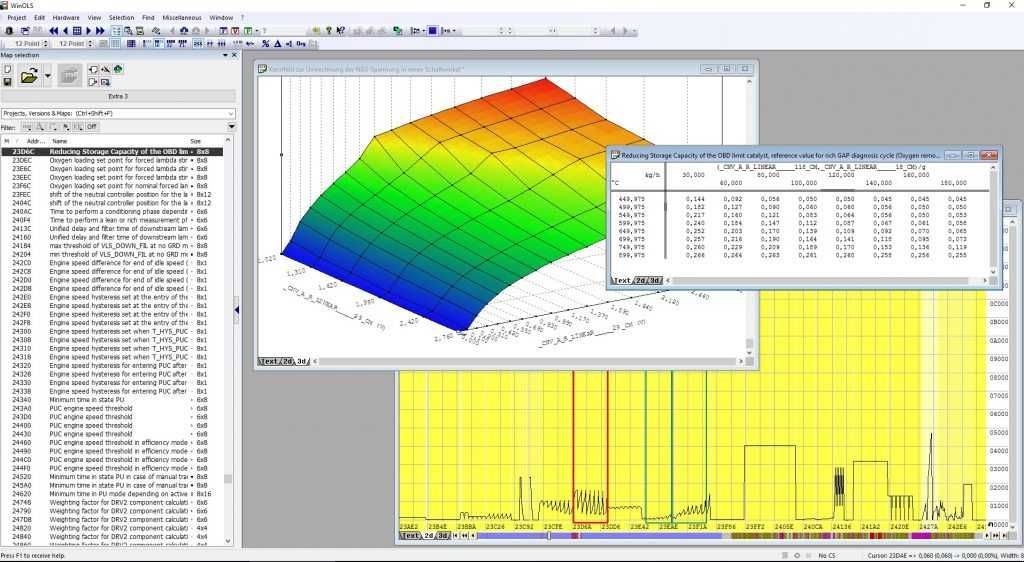The width and height of the screenshot is (1024, 562).
Task: Open the Edit menu
Action: [x=40, y=18]
